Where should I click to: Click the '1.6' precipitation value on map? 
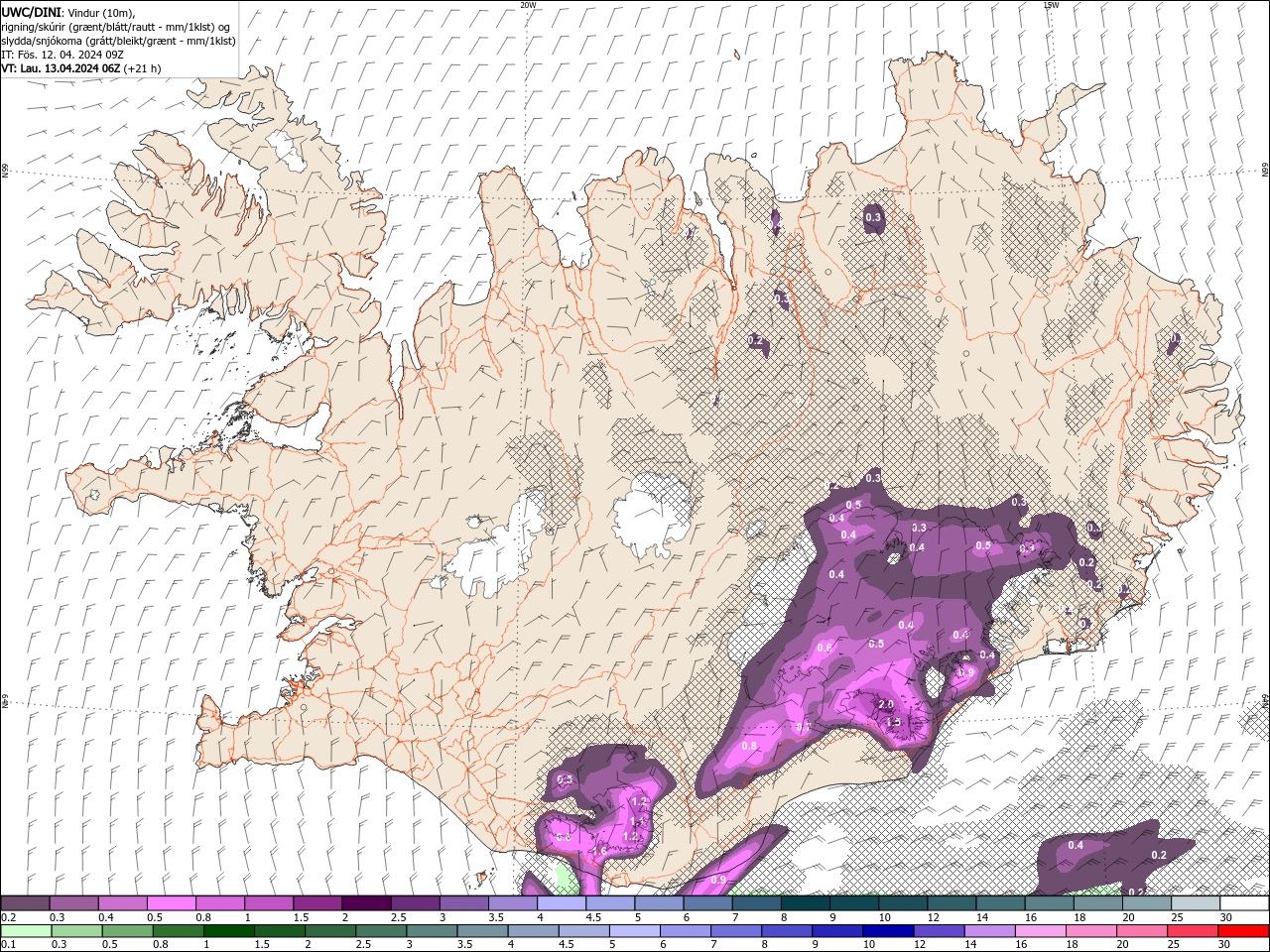tap(599, 851)
